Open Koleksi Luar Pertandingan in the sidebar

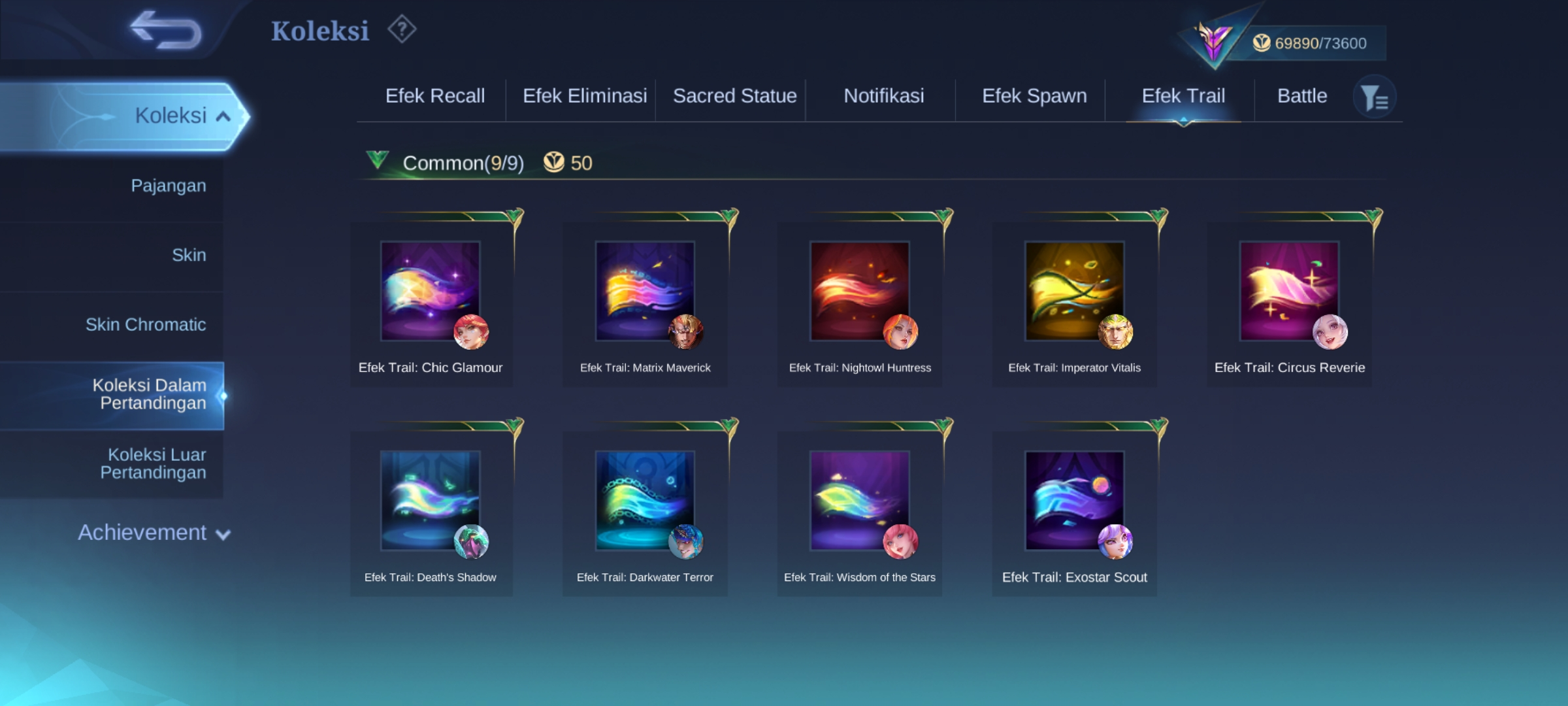pyautogui.click(x=153, y=463)
